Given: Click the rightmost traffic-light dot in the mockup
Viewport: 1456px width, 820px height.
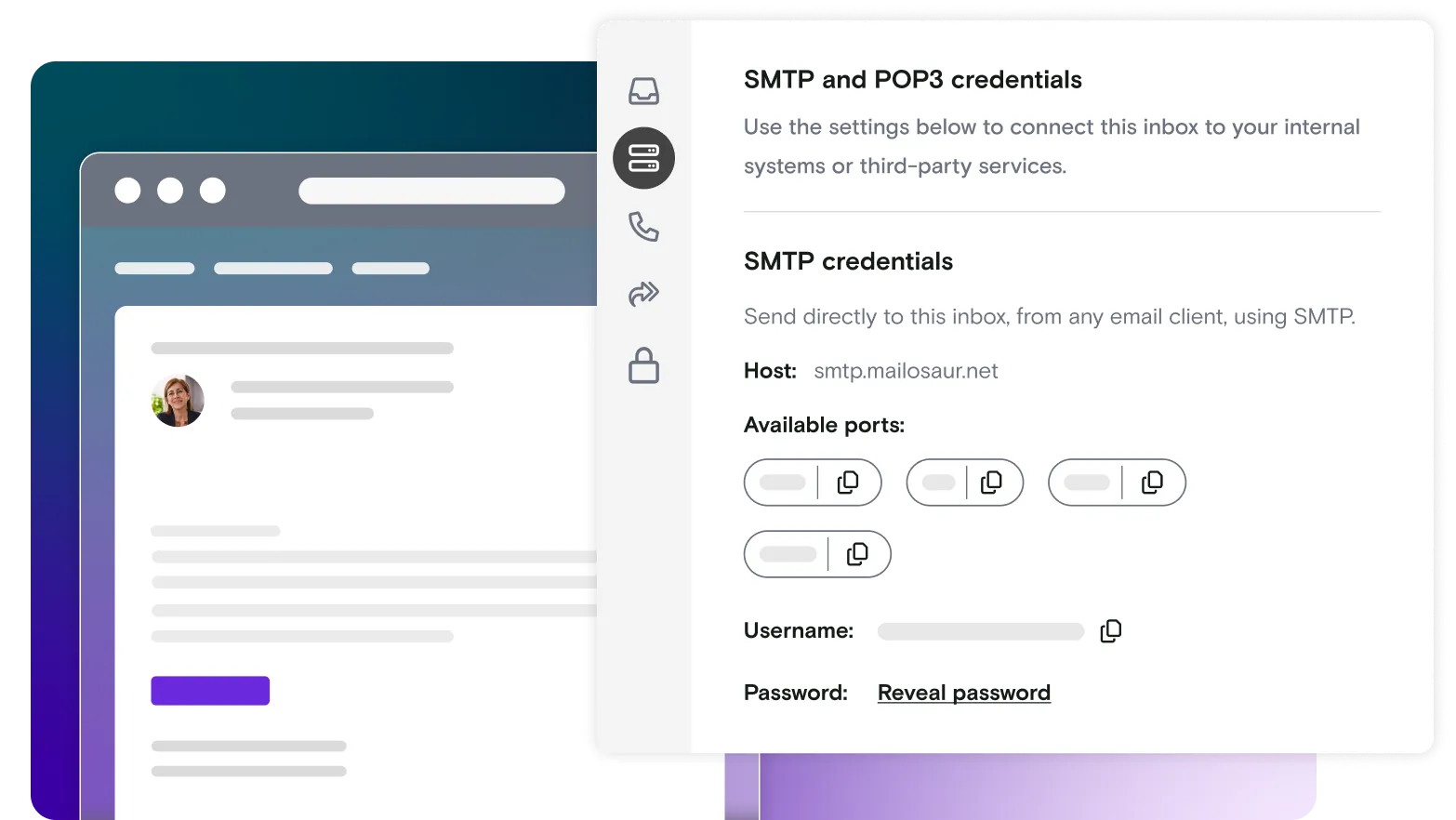Looking at the screenshot, I should click(x=212, y=190).
